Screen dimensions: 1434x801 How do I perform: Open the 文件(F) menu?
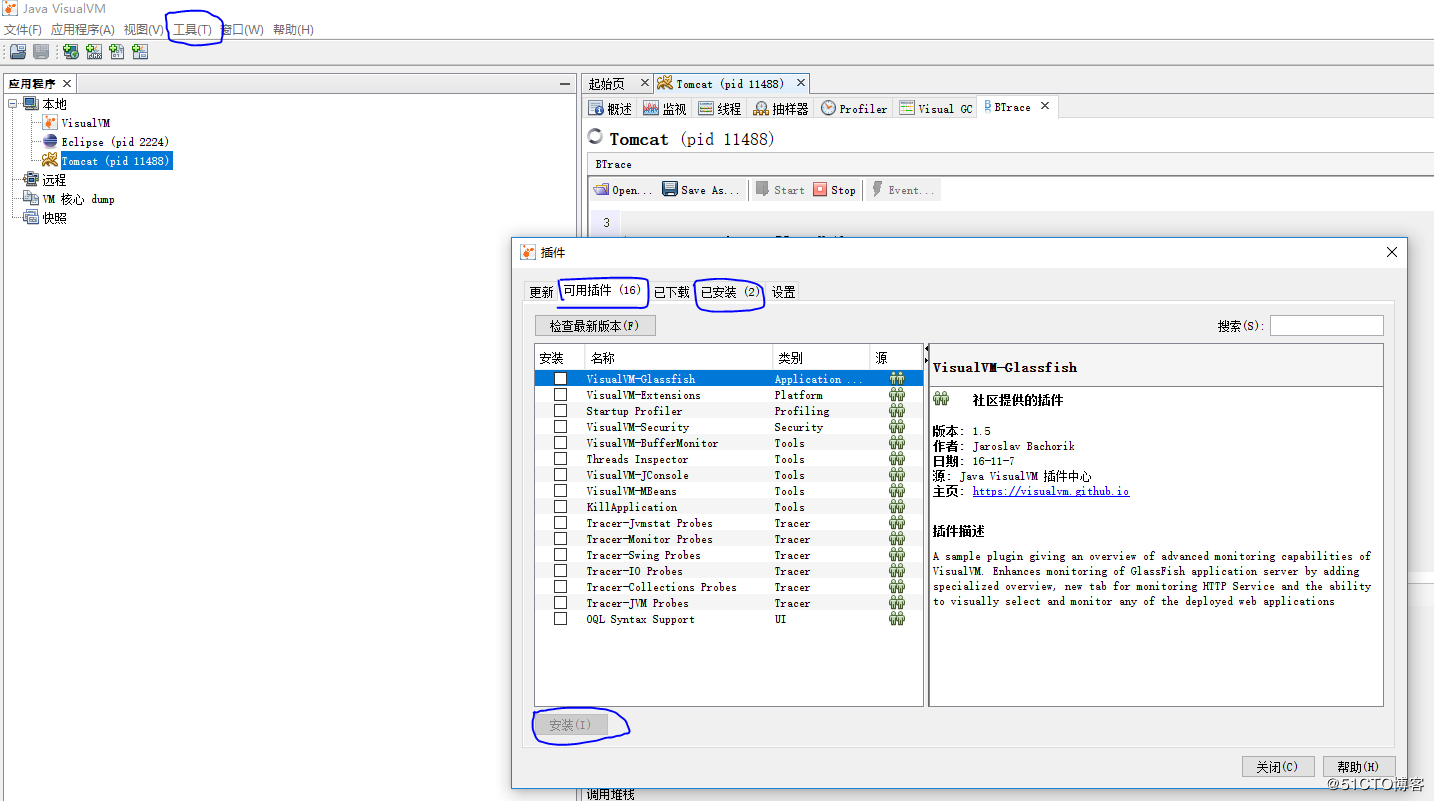(23, 29)
